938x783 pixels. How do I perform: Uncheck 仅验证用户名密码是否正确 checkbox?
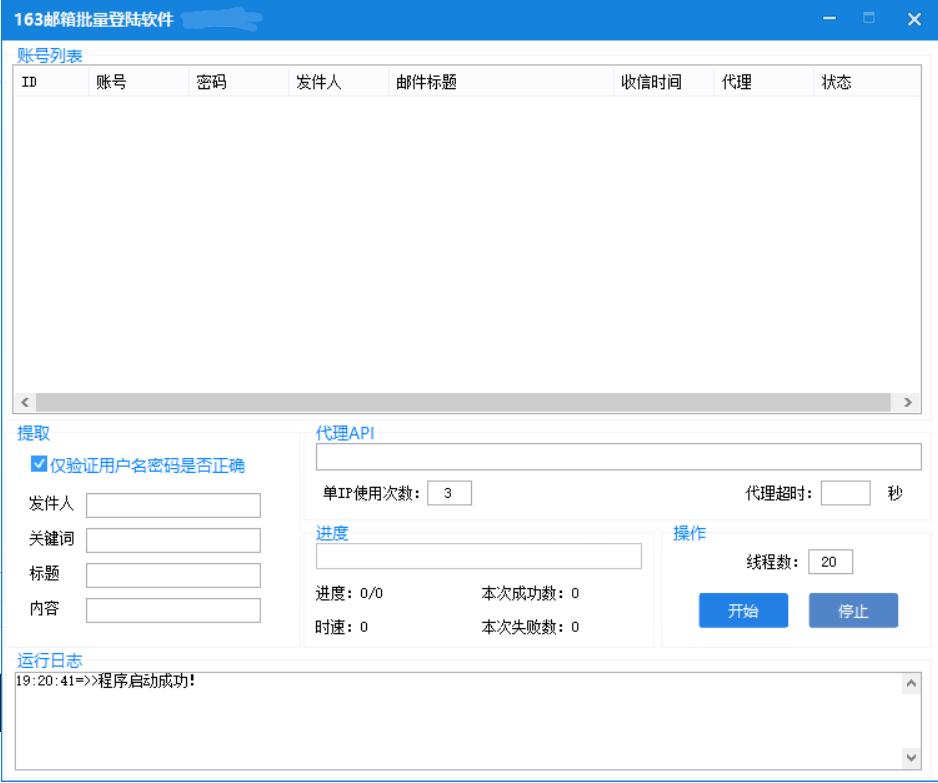click(40, 464)
